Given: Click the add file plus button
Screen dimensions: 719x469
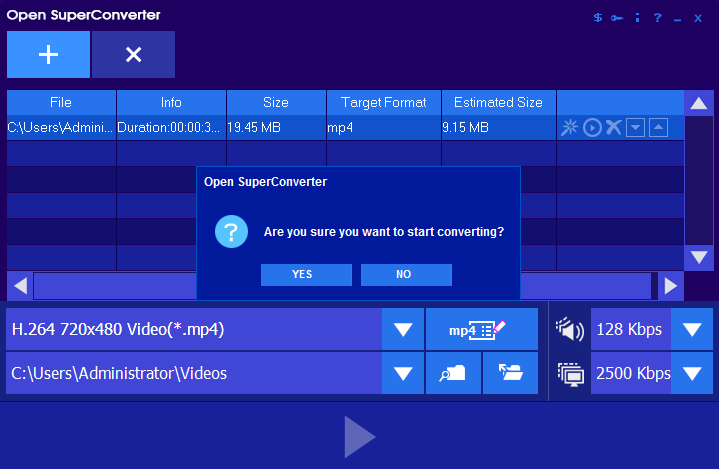Looking at the screenshot, I should 48,55.
